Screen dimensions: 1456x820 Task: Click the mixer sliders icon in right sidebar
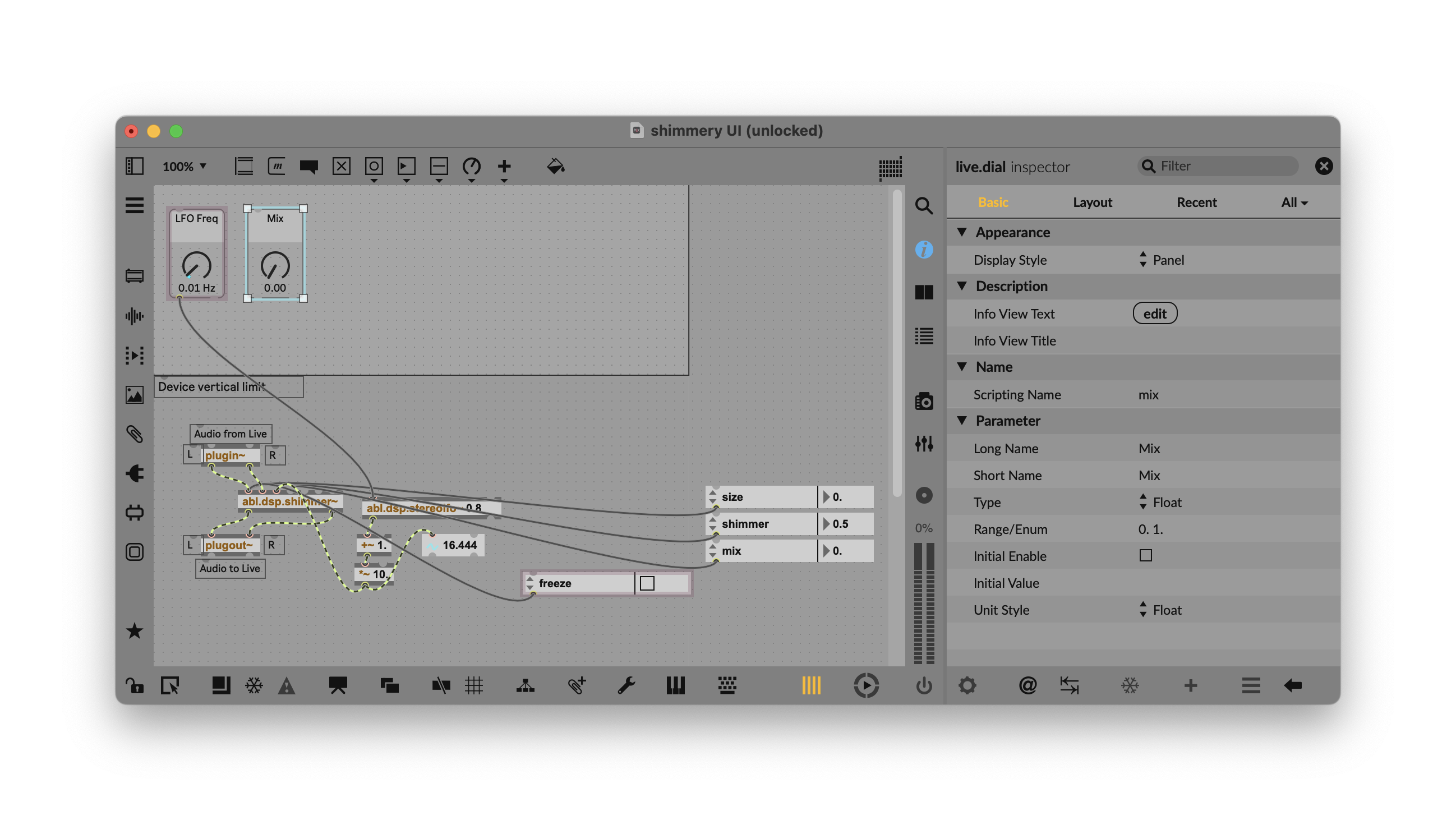tap(924, 444)
